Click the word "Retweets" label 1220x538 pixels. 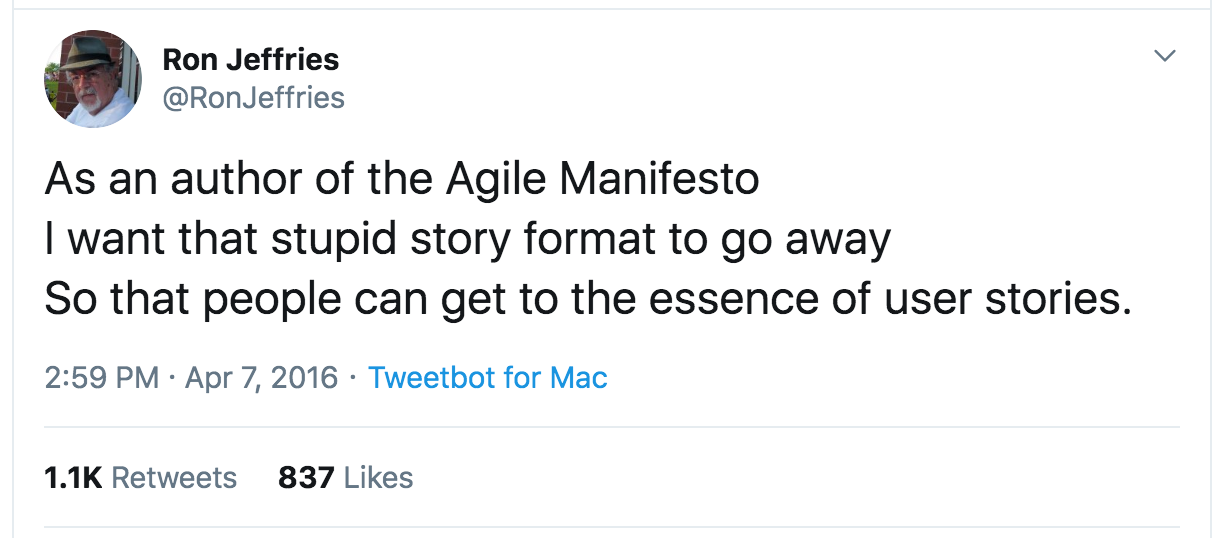[174, 477]
